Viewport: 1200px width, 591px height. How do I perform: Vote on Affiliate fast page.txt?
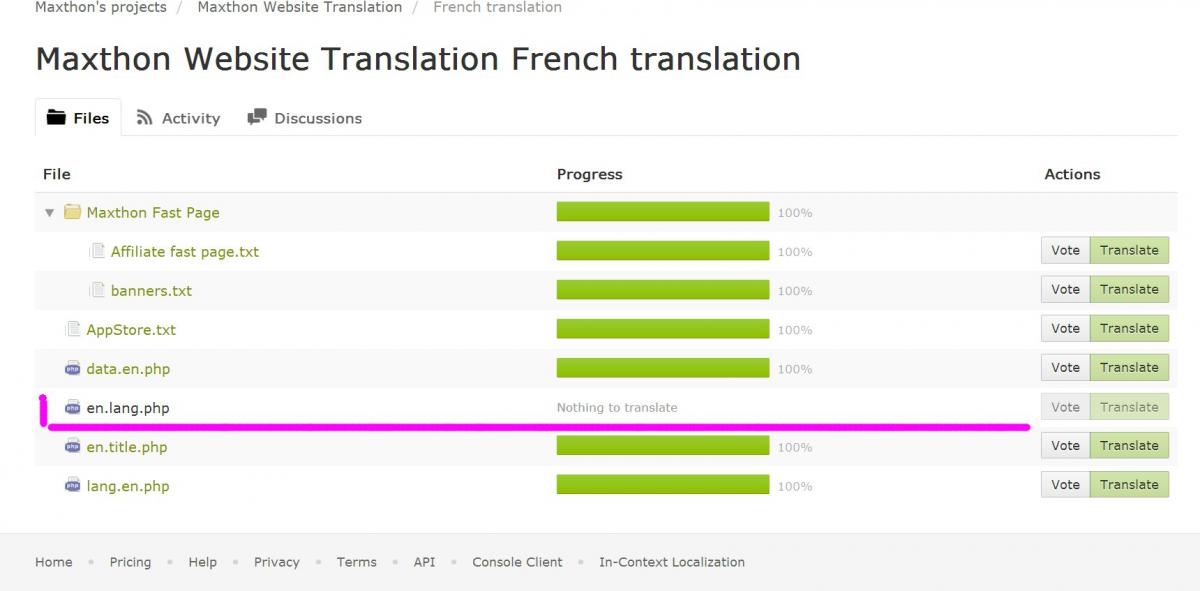[1065, 250]
